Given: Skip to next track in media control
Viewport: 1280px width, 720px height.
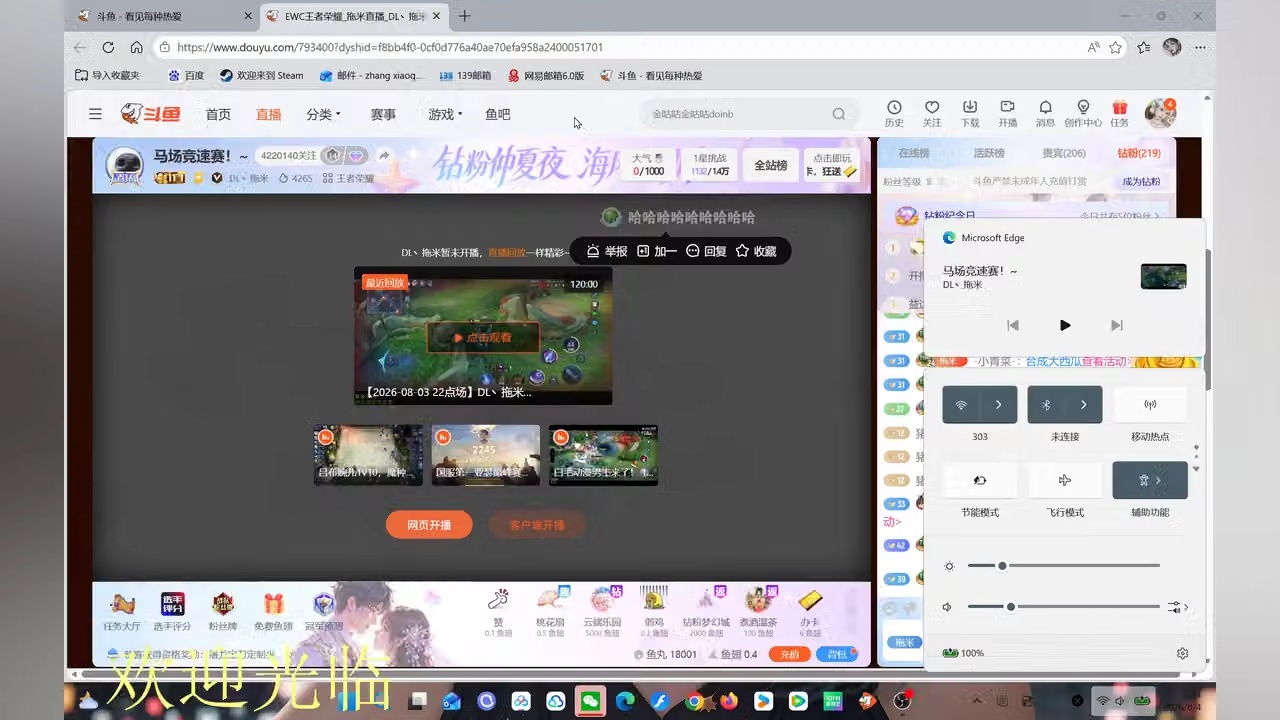Looking at the screenshot, I should [1117, 325].
